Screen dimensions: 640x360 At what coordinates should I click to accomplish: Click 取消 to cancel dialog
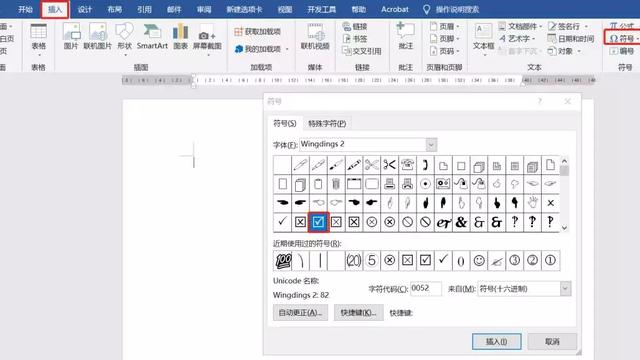click(552, 341)
